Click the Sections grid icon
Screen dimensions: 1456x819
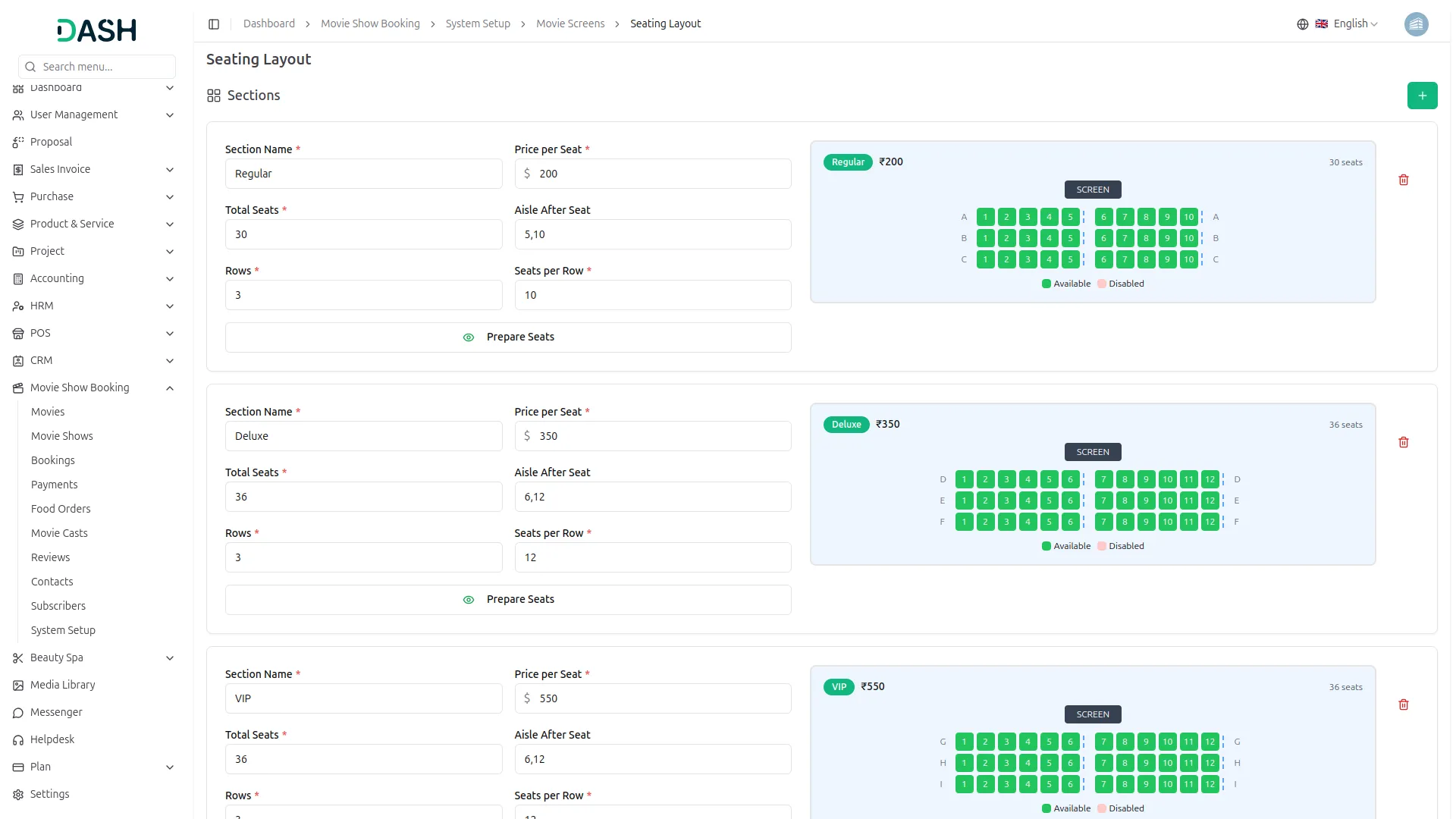click(214, 96)
